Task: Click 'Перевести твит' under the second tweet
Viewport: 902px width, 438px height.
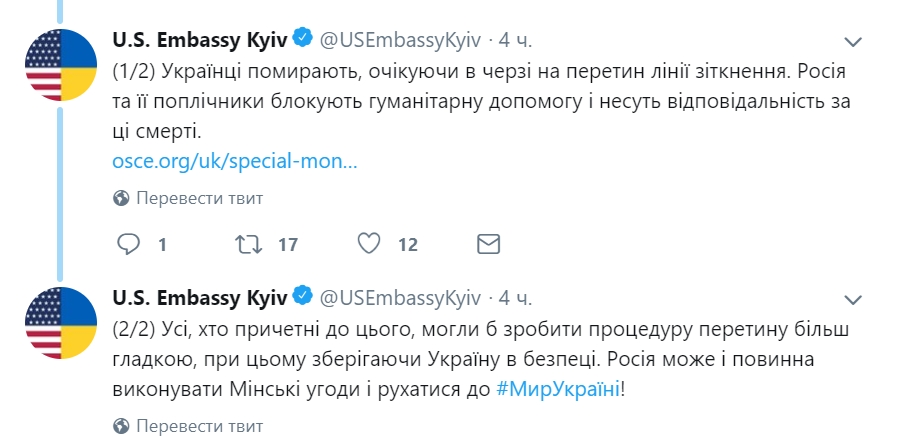Action: [200, 426]
